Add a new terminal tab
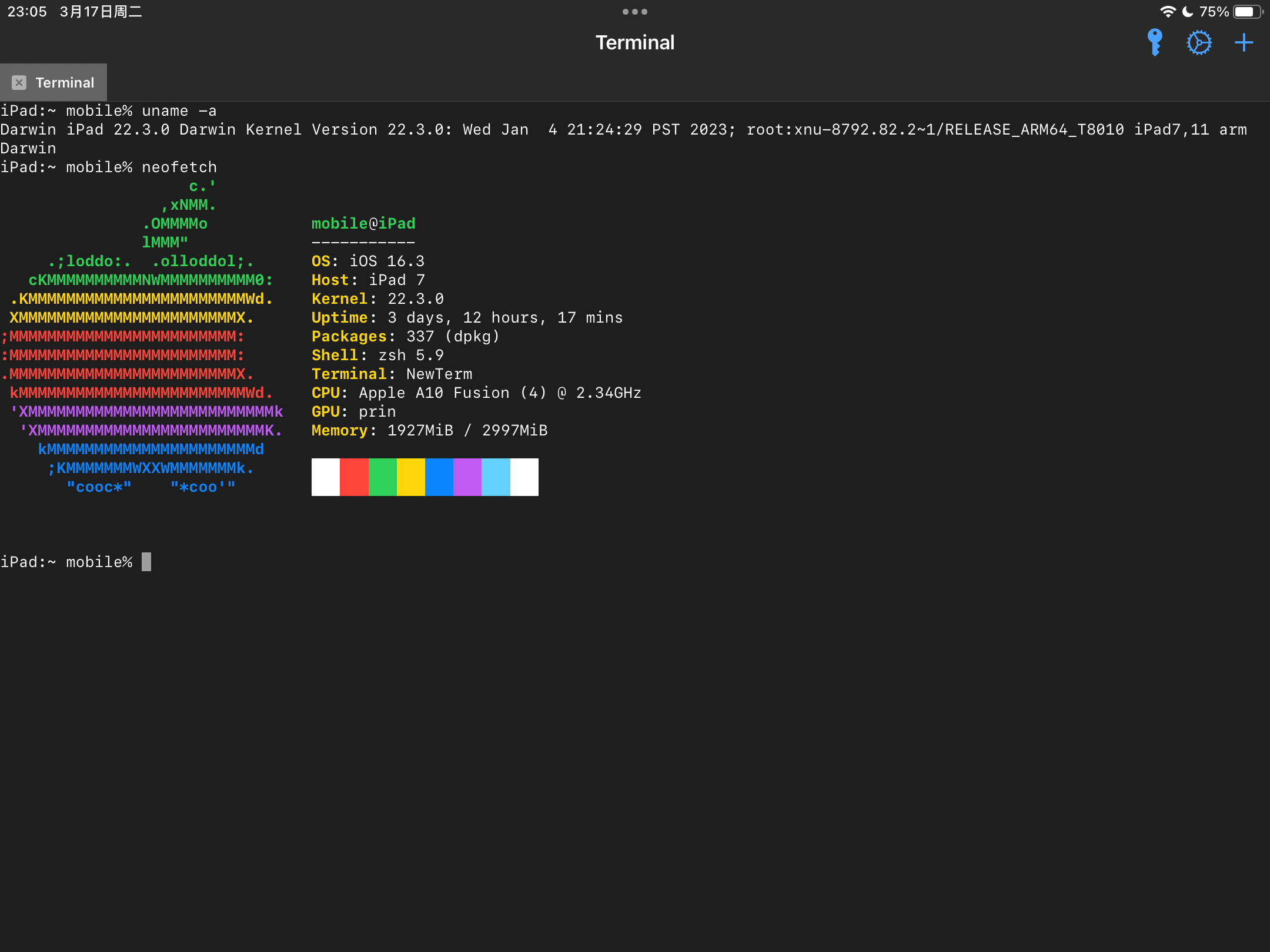Screen dimensions: 1270x952 1244,42
